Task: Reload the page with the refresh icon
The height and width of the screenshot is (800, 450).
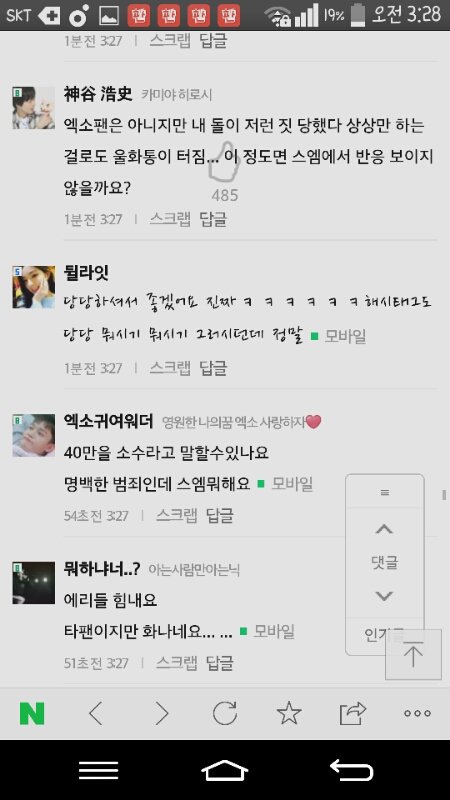Action: tap(225, 713)
